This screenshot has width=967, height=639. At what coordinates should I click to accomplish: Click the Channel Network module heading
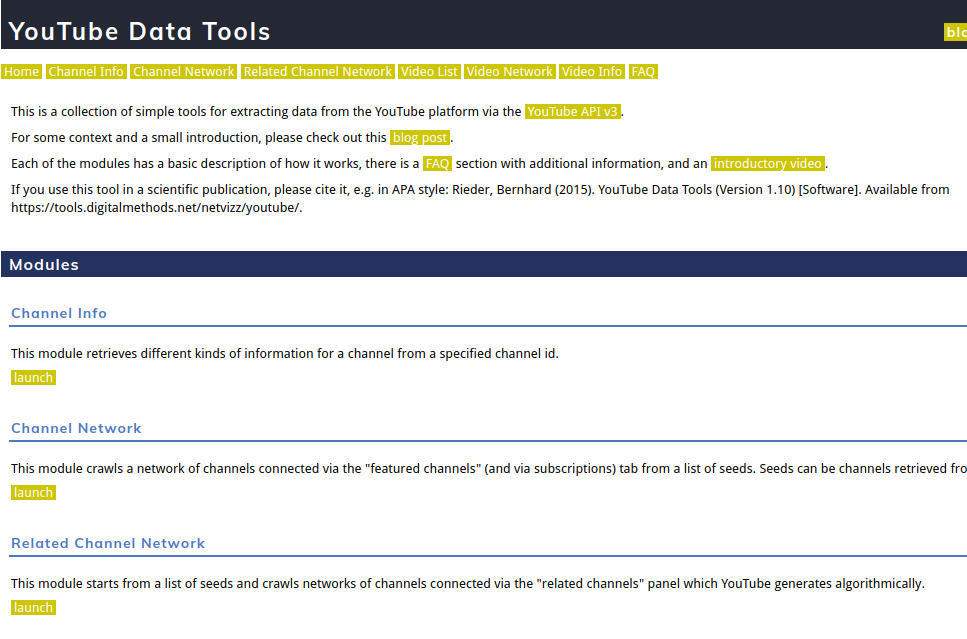[76, 428]
